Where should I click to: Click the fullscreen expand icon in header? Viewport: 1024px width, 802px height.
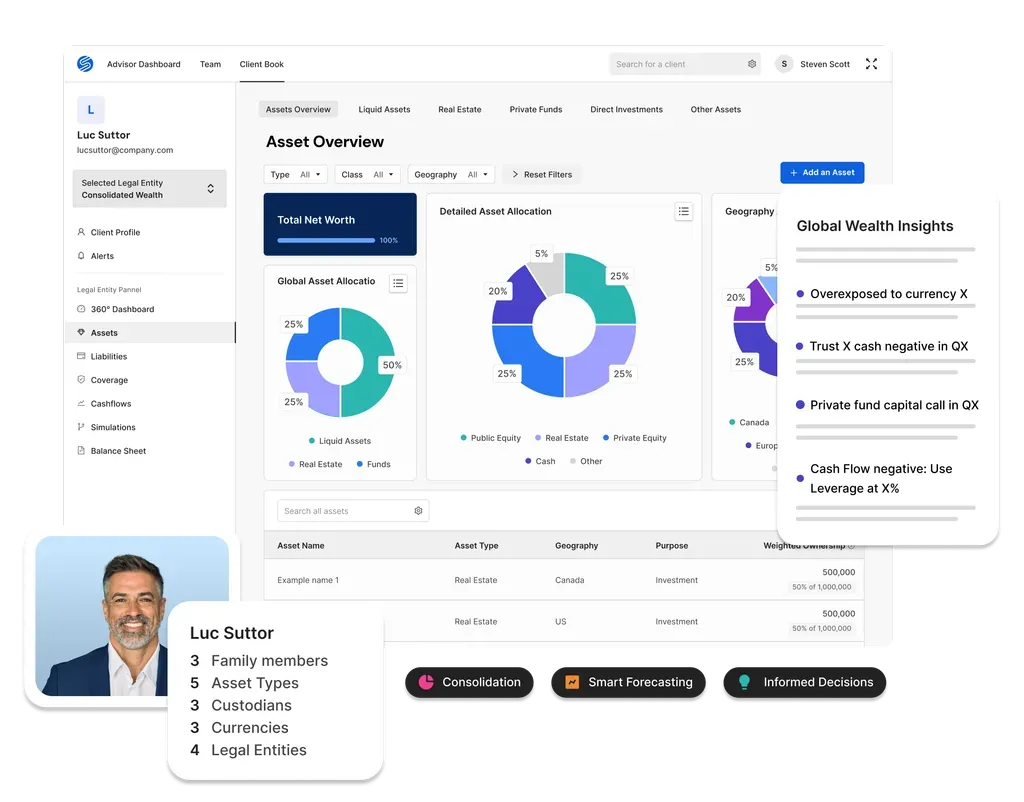click(x=871, y=64)
